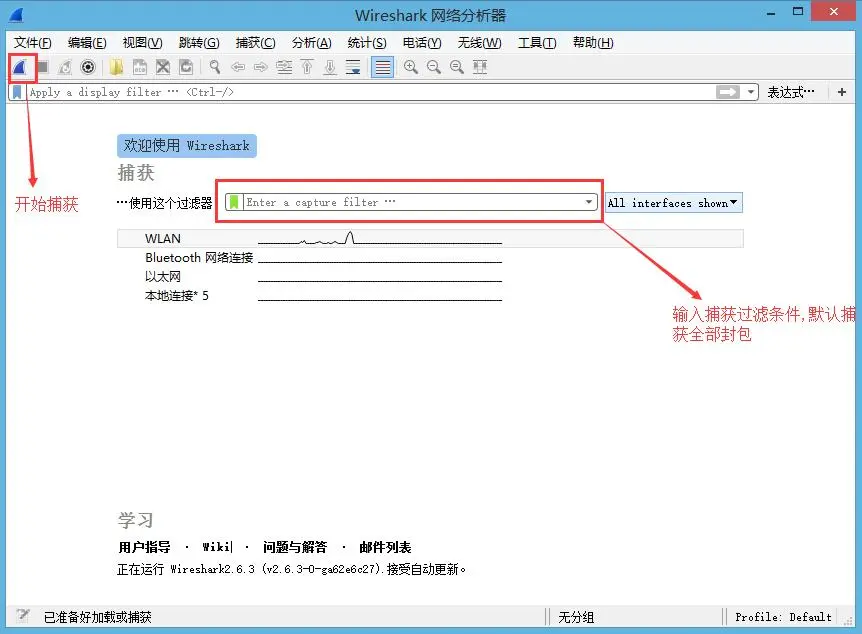The height and width of the screenshot is (634, 862).
Task: Click the 无分组 status bar text
Action: [576, 617]
